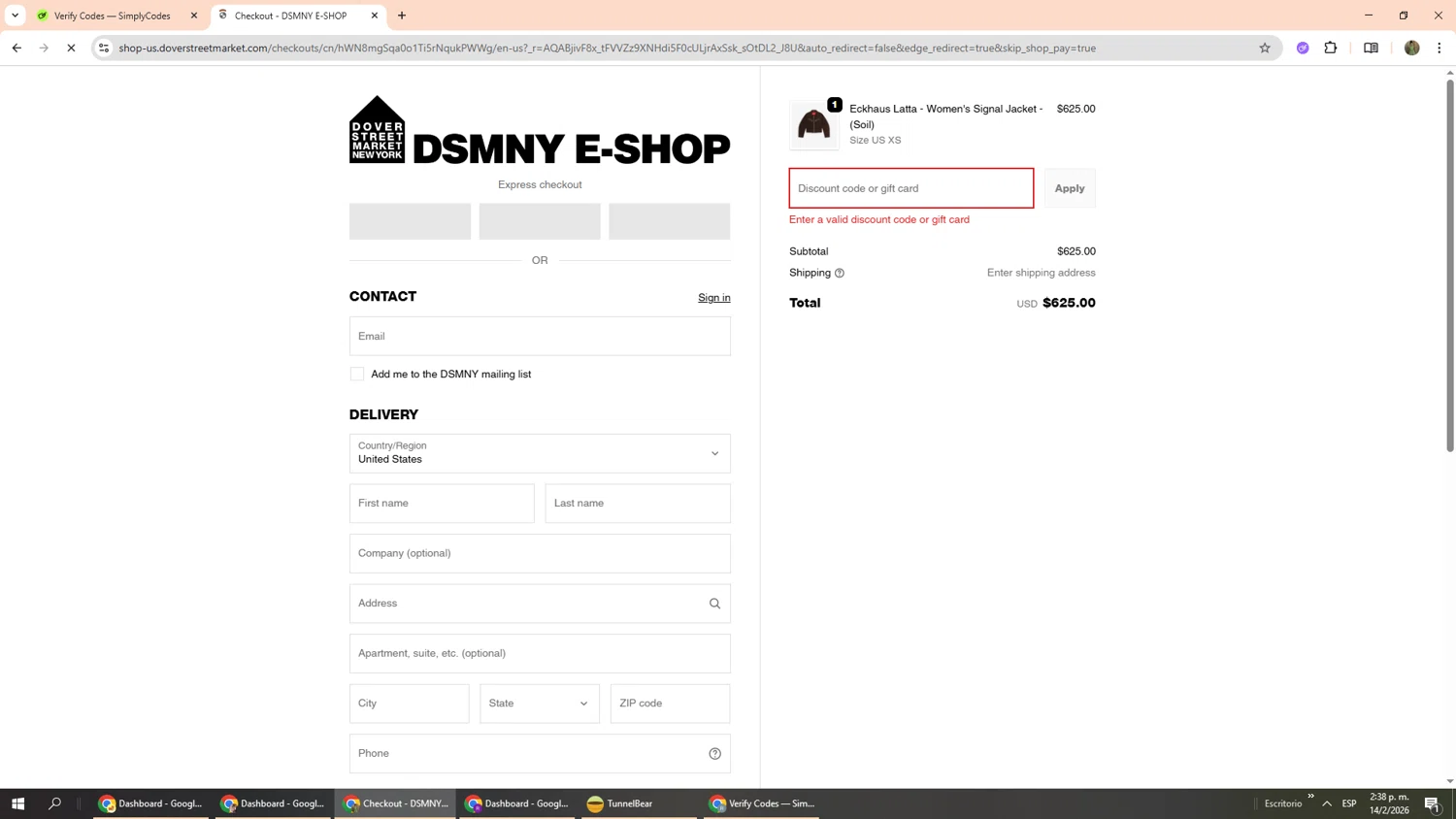Image resolution: width=1456 pixels, height=819 pixels.
Task: Click the ESP language indicator
Action: coord(1349,803)
